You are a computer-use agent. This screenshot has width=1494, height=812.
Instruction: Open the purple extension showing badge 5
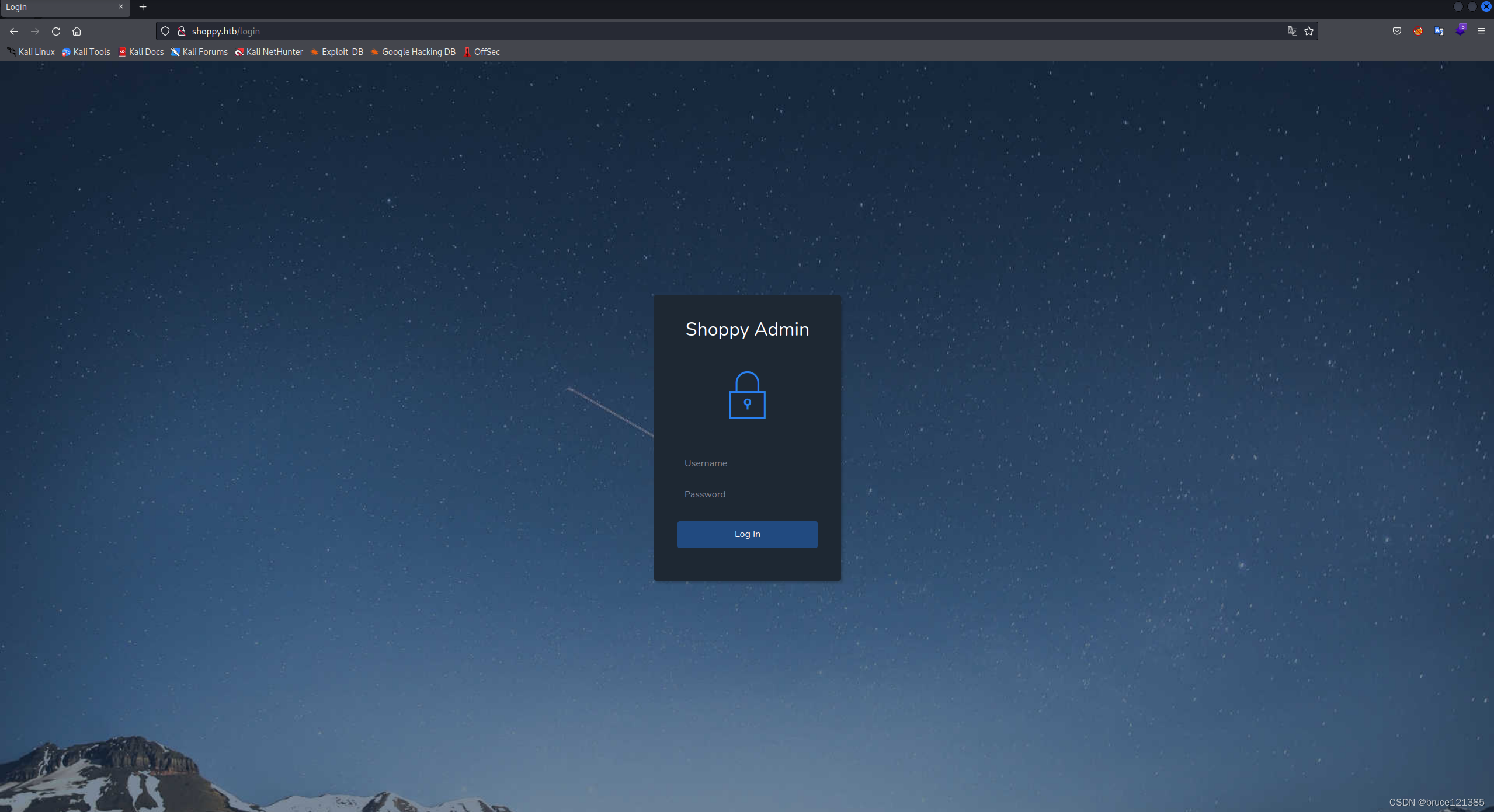(1461, 31)
